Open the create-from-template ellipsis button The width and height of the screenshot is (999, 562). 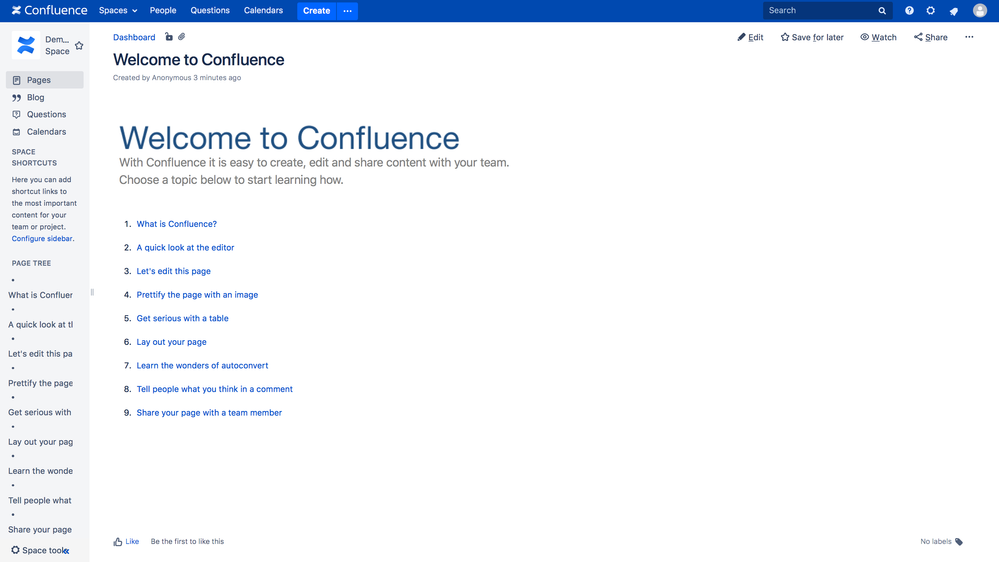pos(347,11)
